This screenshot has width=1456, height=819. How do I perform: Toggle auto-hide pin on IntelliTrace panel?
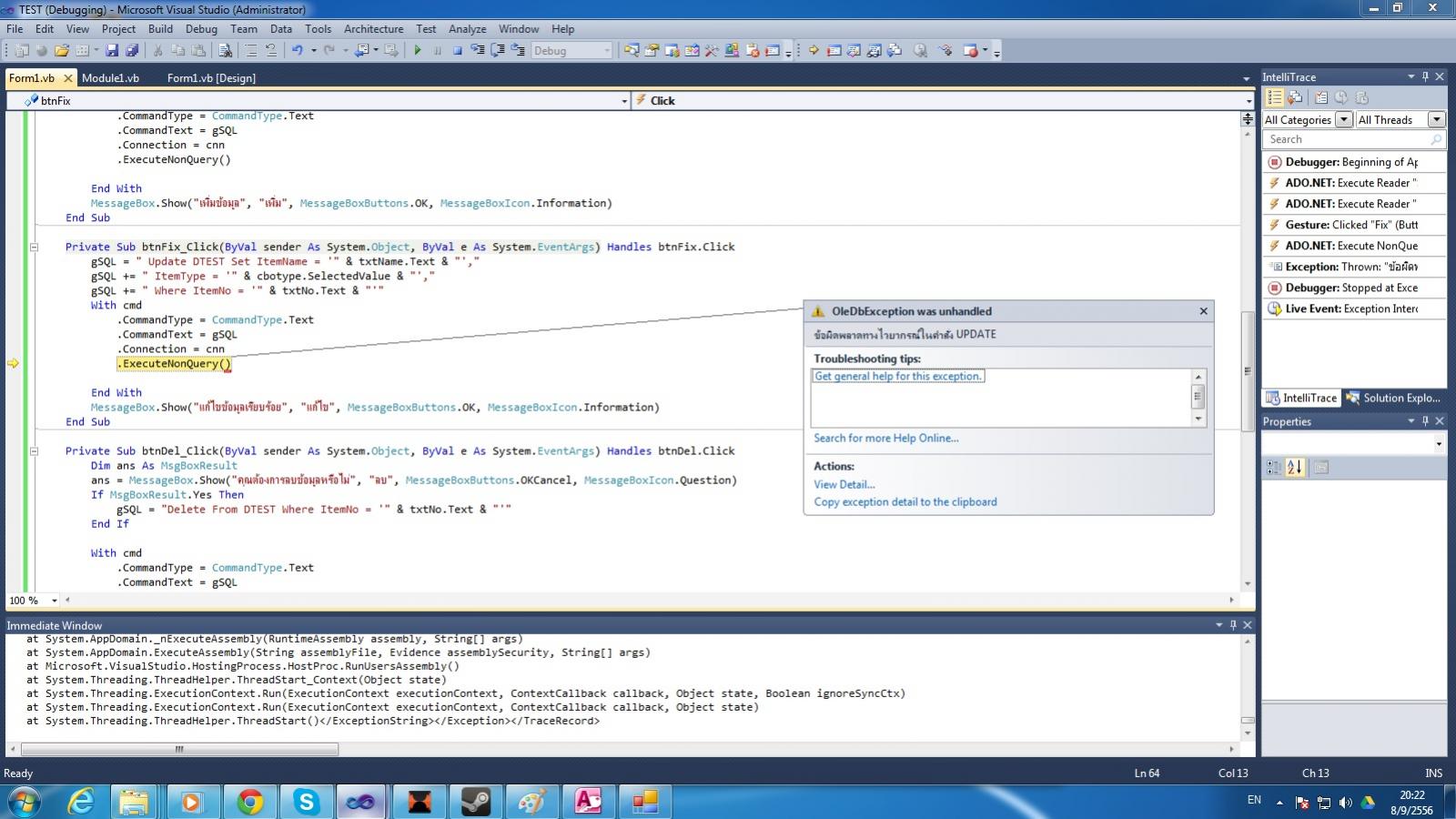(x=1425, y=76)
